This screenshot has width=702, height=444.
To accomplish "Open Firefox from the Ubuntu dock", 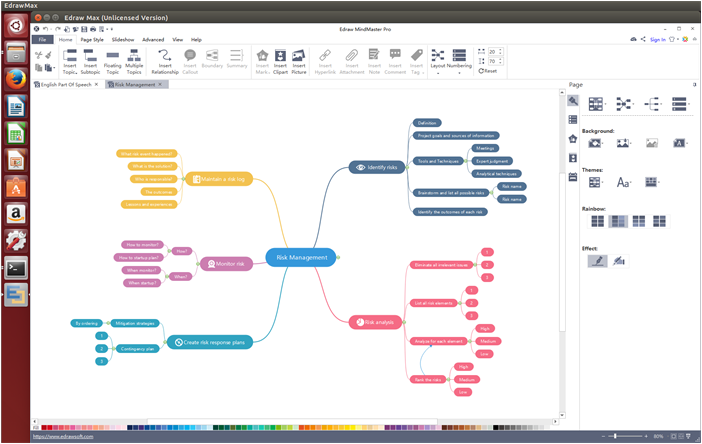I will pos(16,80).
